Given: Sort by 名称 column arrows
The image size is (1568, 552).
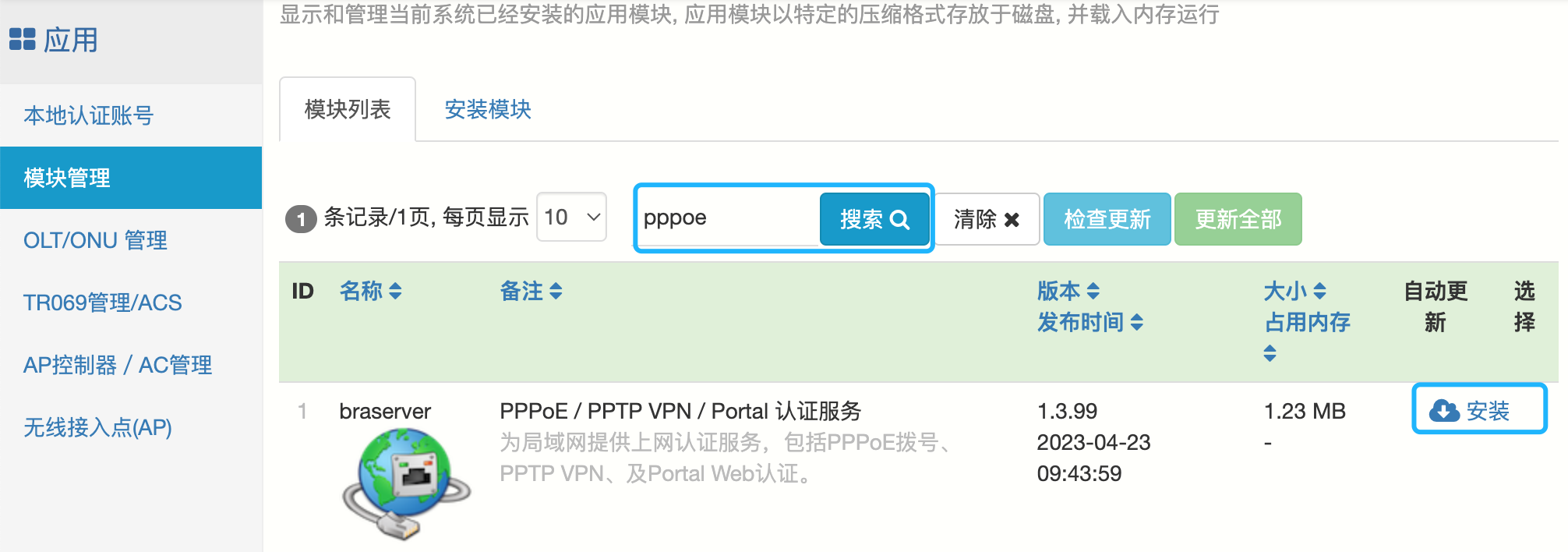Looking at the screenshot, I should tap(395, 292).
